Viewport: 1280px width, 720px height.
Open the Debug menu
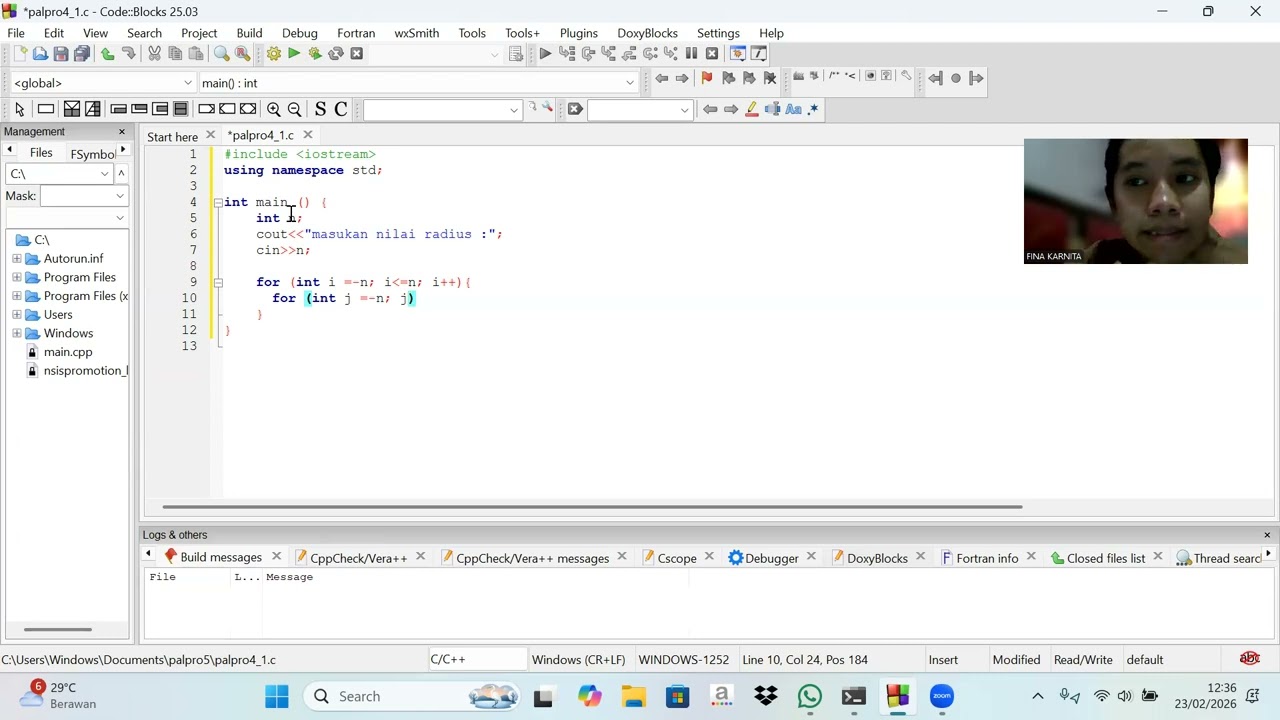click(299, 33)
